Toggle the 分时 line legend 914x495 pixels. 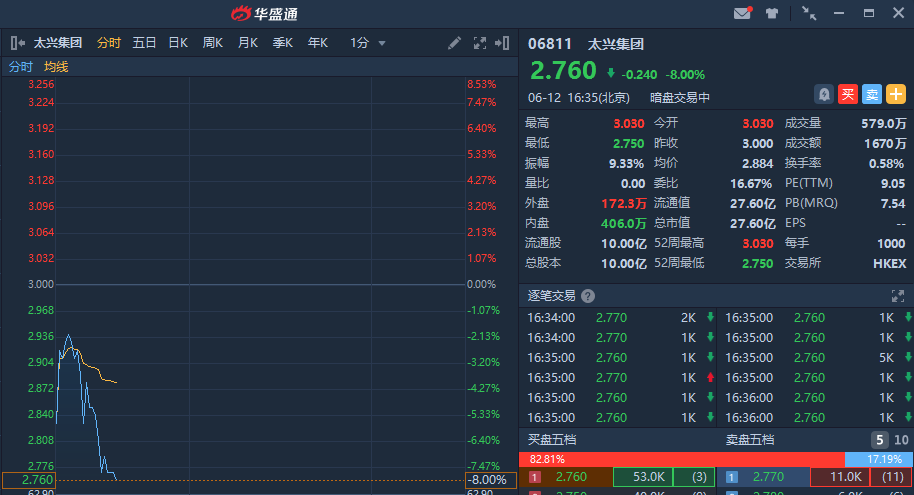(x=20, y=66)
